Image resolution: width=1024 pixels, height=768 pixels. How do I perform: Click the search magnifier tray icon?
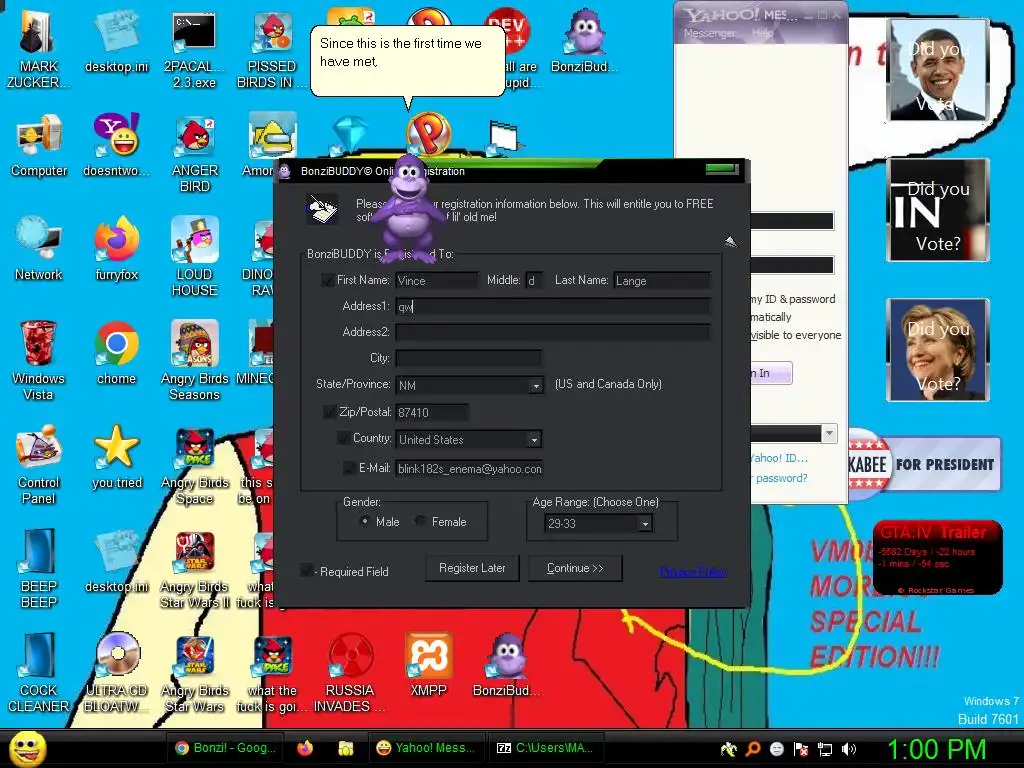coord(753,749)
